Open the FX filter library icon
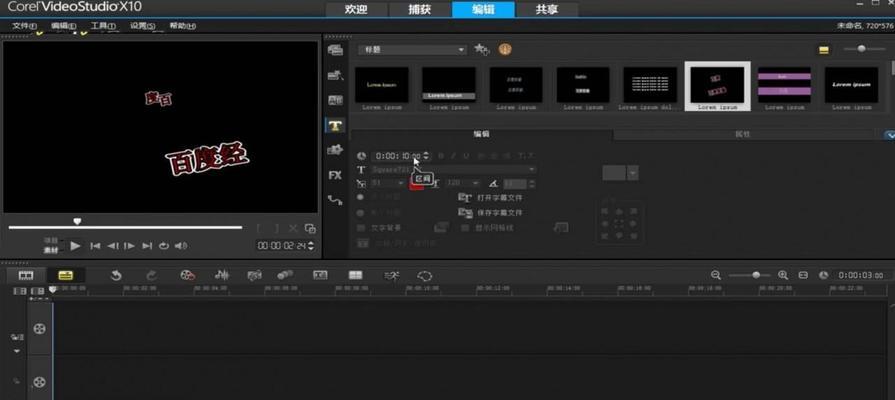 click(335, 175)
